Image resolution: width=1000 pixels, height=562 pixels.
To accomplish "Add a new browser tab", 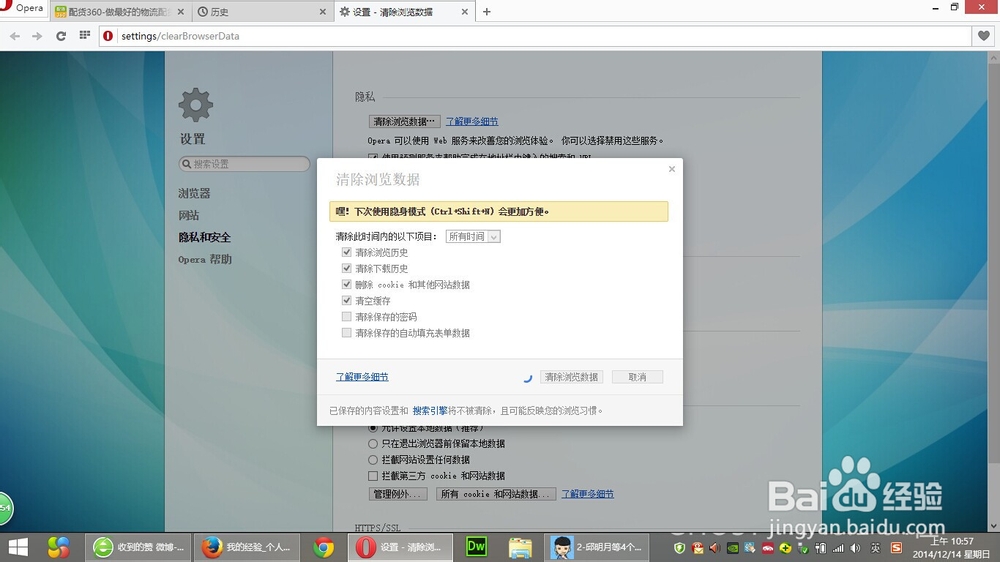I will point(487,11).
